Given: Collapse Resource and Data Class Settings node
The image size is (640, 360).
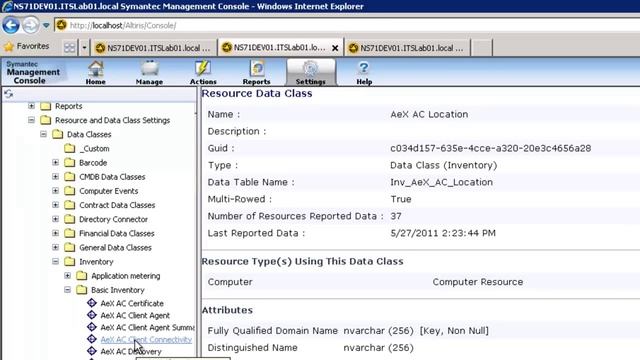Looking at the screenshot, I should coord(31,120).
